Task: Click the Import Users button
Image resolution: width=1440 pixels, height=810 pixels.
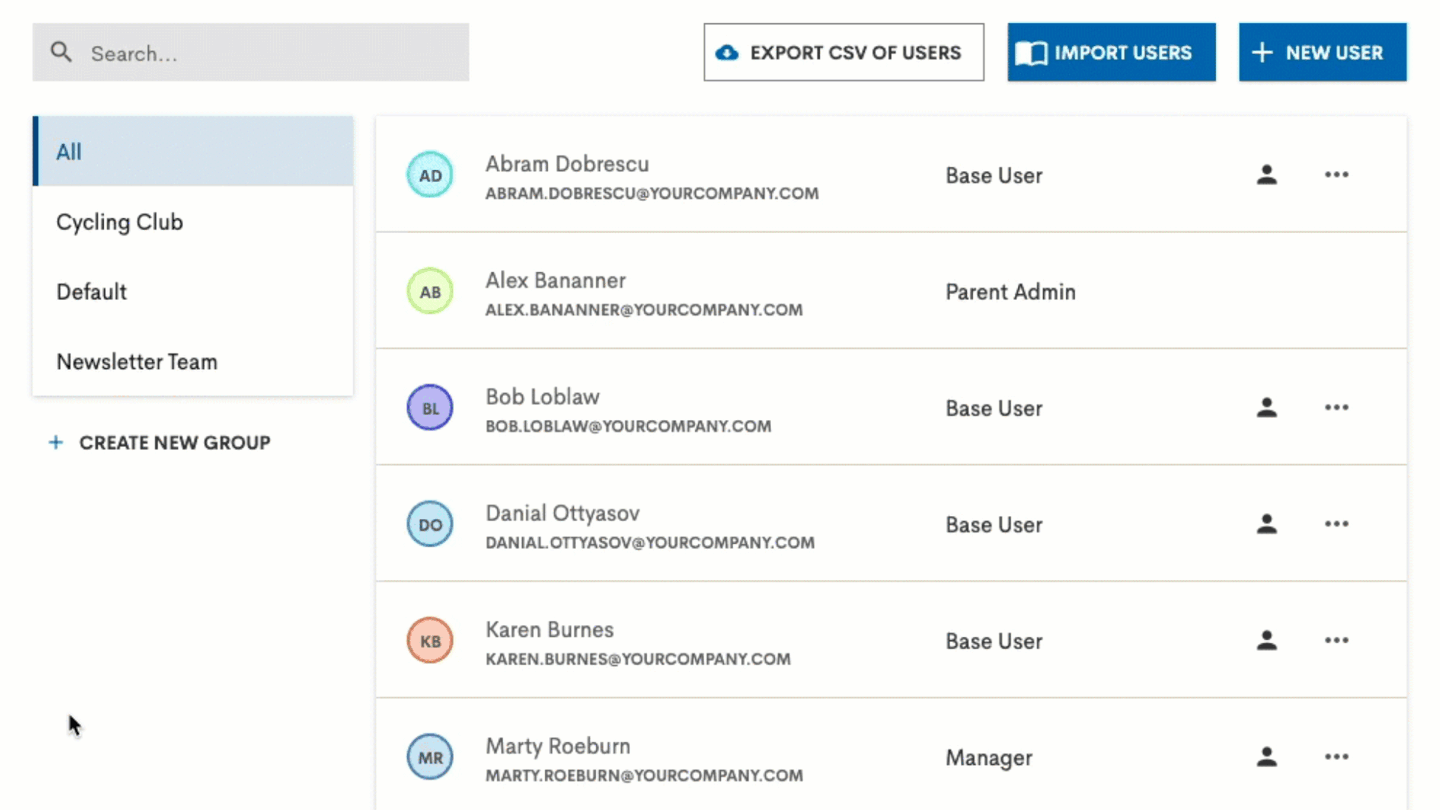Action: pos(1112,53)
